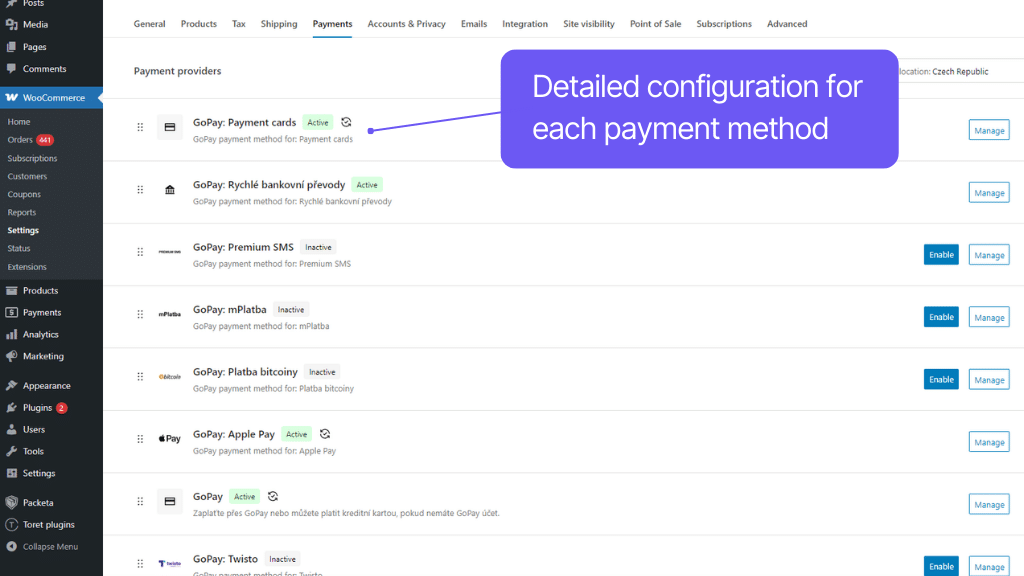Enable the GoPay mPlatba payment method
Screen dimensions: 1024x576
[941, 316]
